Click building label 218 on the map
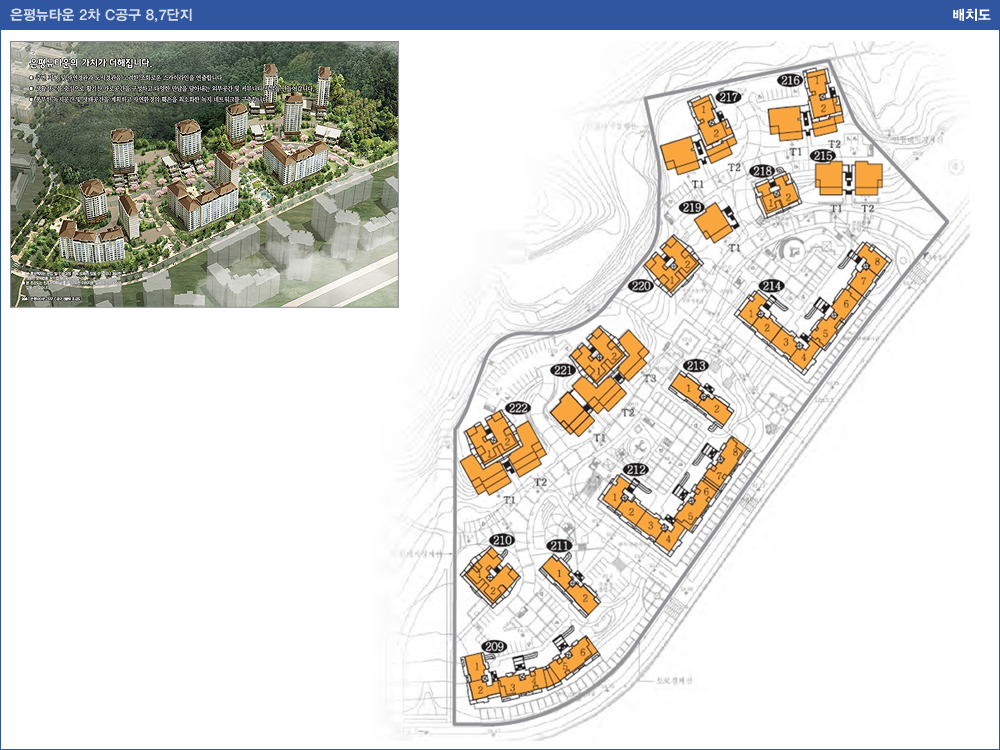The width and height of the screenshot is (1000, 750). coord(763,172)
